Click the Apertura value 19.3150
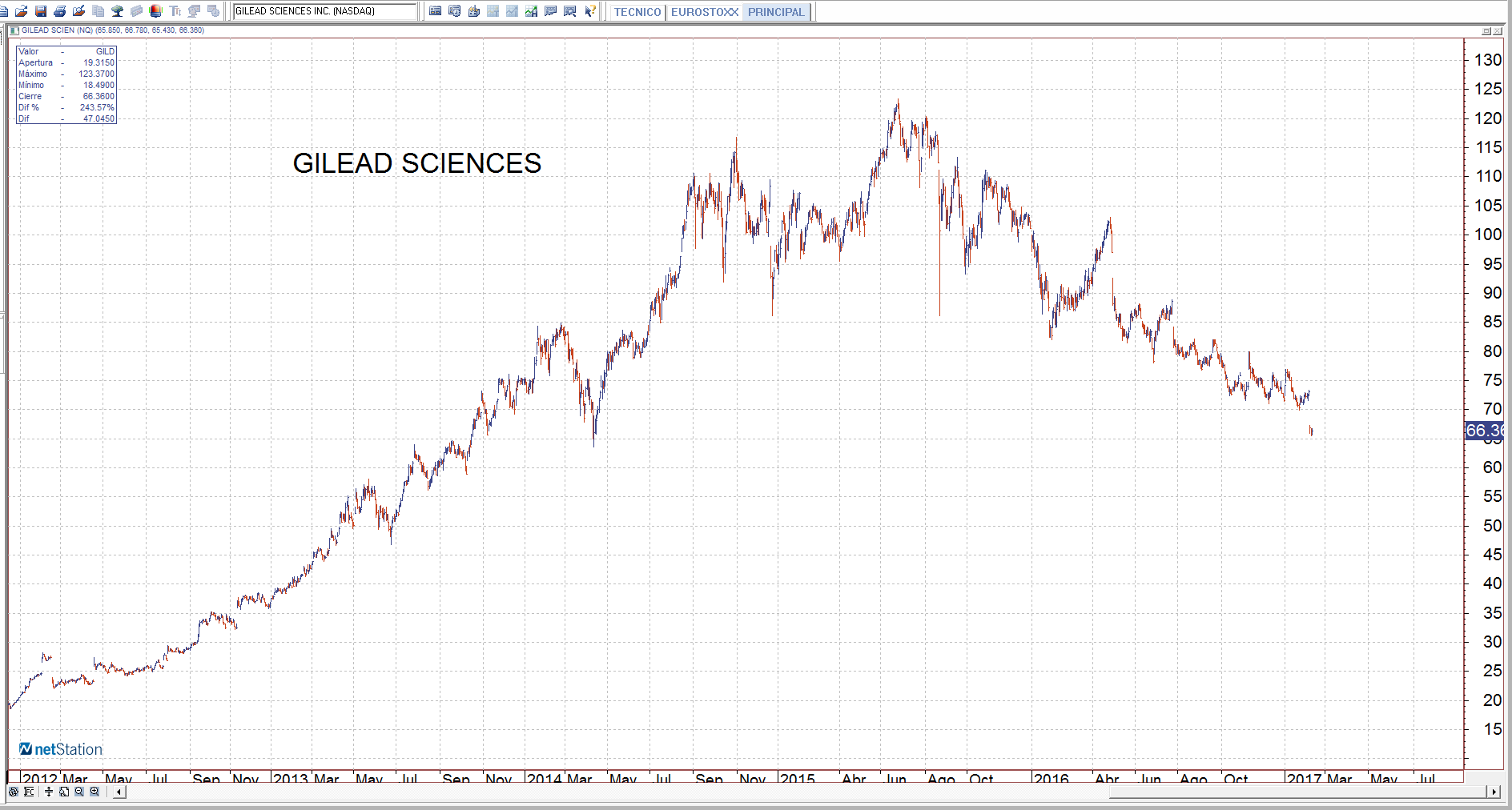This screenshot has width=1512, height=810. click(99, 62)
